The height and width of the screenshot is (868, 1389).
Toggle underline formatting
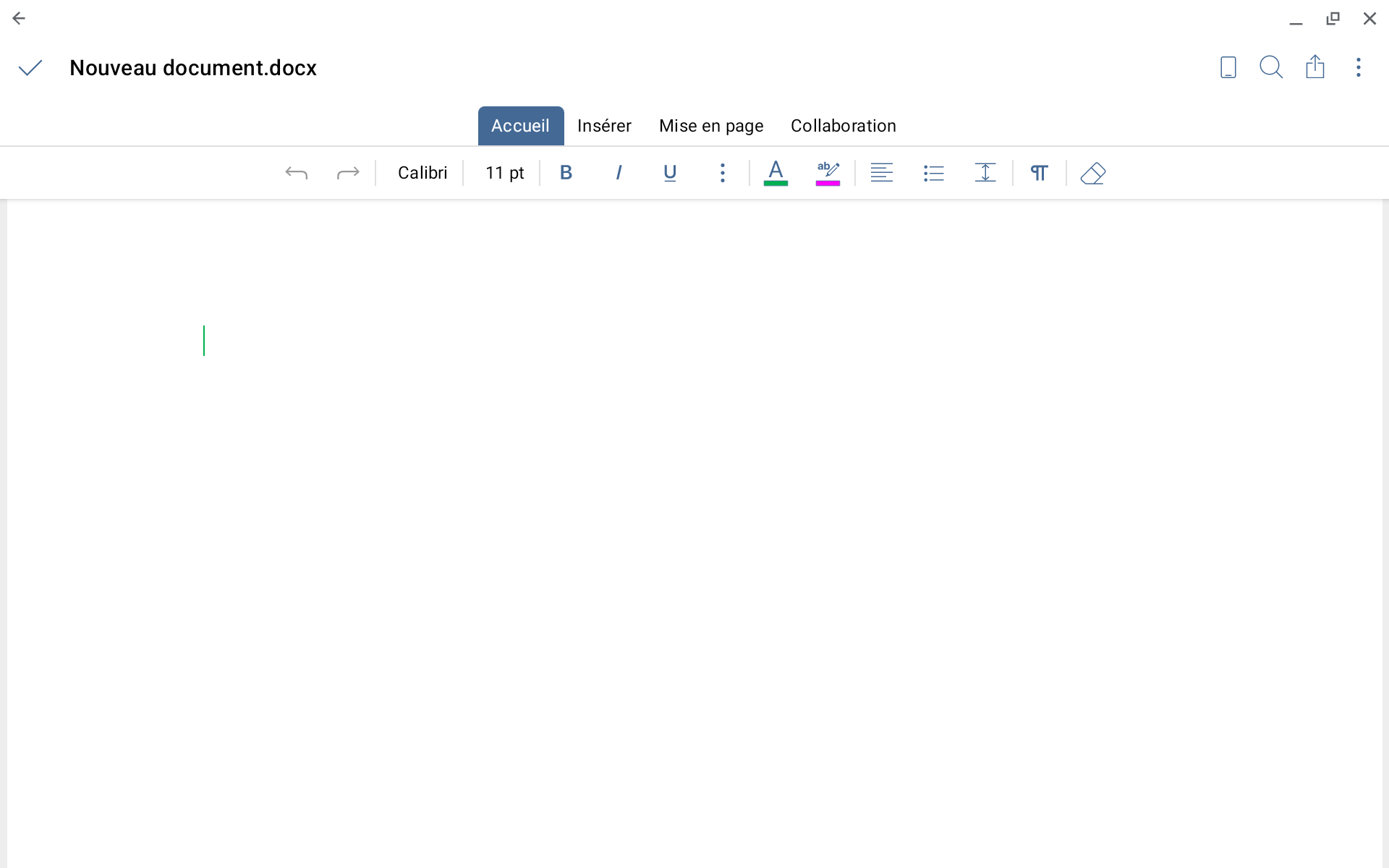point(670,173)
